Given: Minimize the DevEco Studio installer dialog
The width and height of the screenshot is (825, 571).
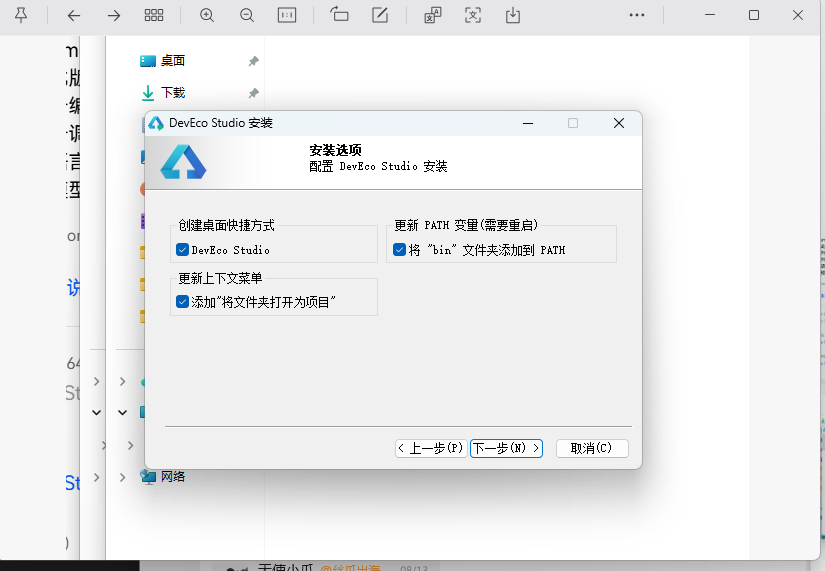Looking at the screenshot, I should click(x=528, y=123).
